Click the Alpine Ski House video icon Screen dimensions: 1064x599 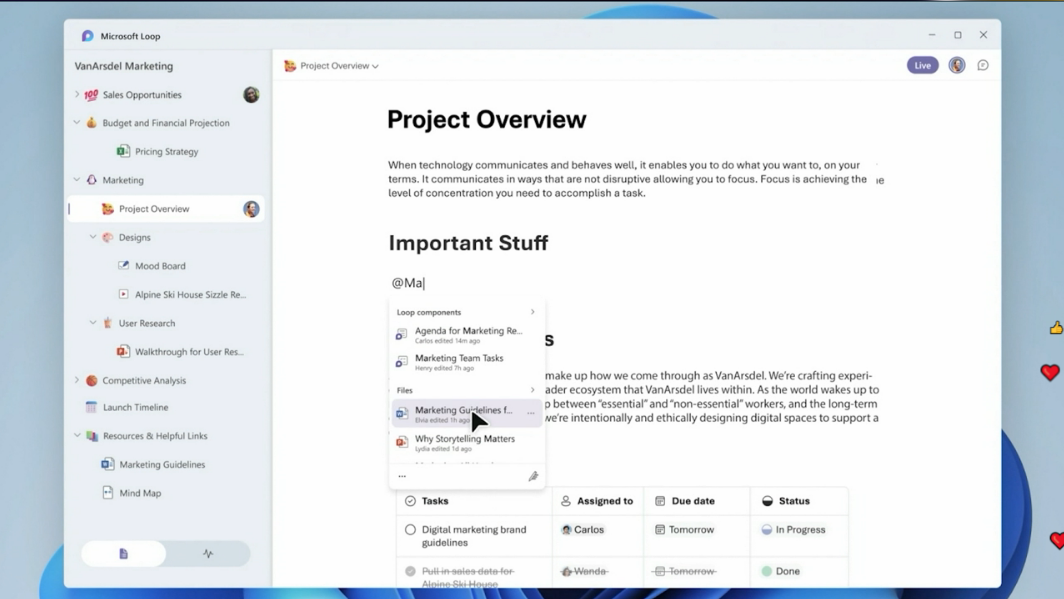point(123,294)
